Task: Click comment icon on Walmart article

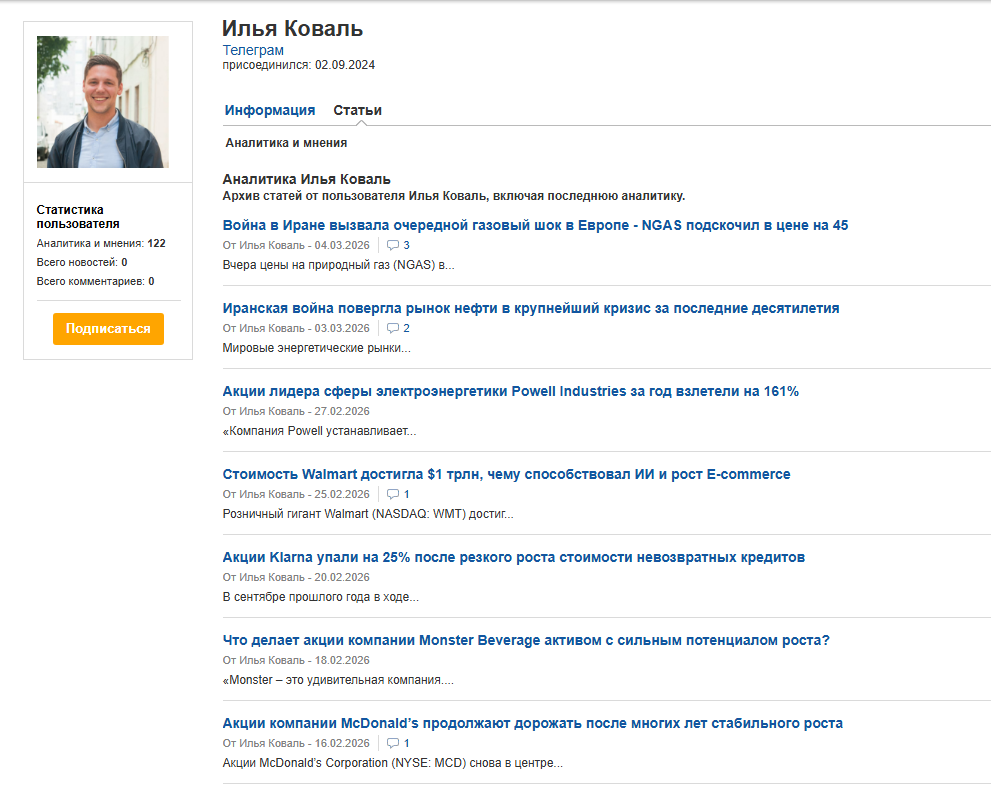Action: 393,494
